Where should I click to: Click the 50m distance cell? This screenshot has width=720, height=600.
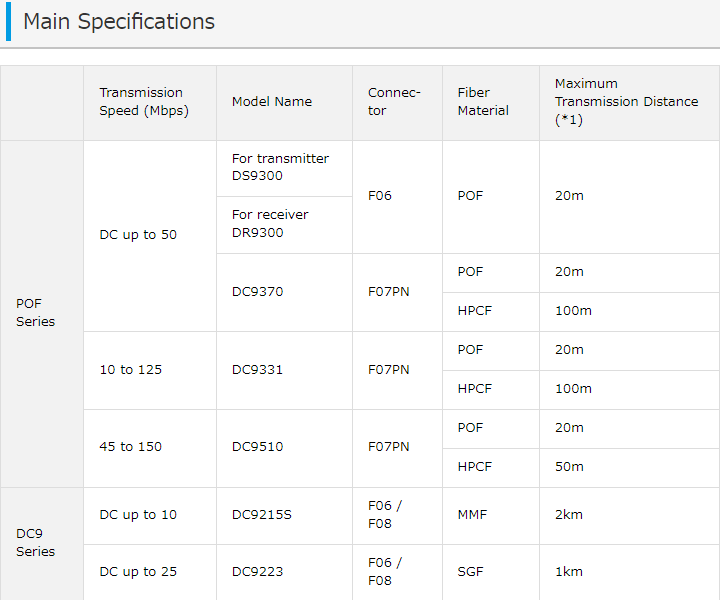[x=629, y=468]
